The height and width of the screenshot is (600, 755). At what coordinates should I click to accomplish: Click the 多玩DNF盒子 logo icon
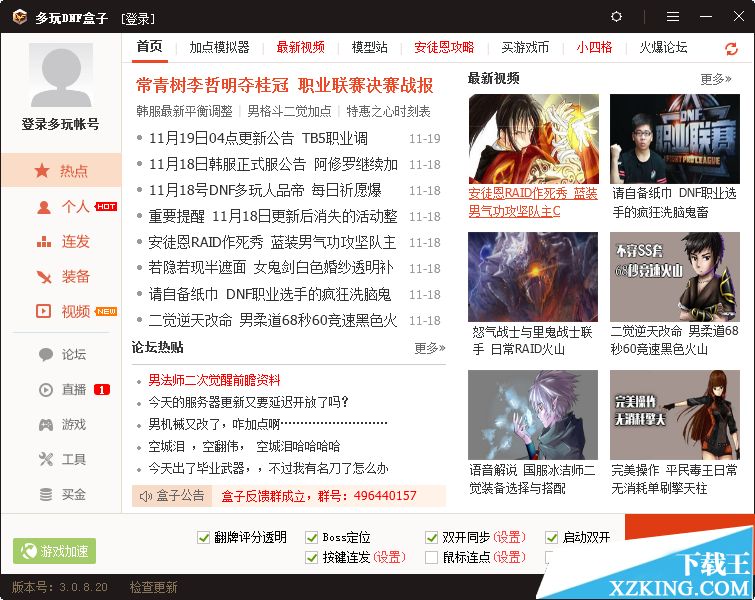tap(20, 17)
